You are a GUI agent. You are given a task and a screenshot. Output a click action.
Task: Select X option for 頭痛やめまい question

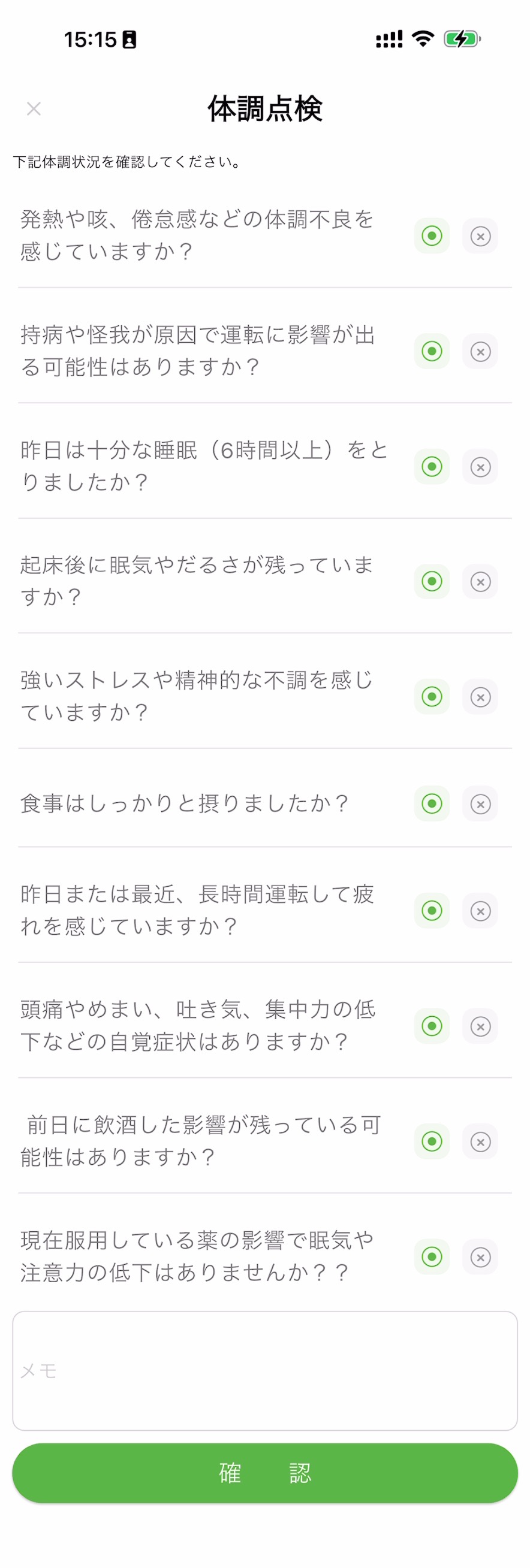480,1026
